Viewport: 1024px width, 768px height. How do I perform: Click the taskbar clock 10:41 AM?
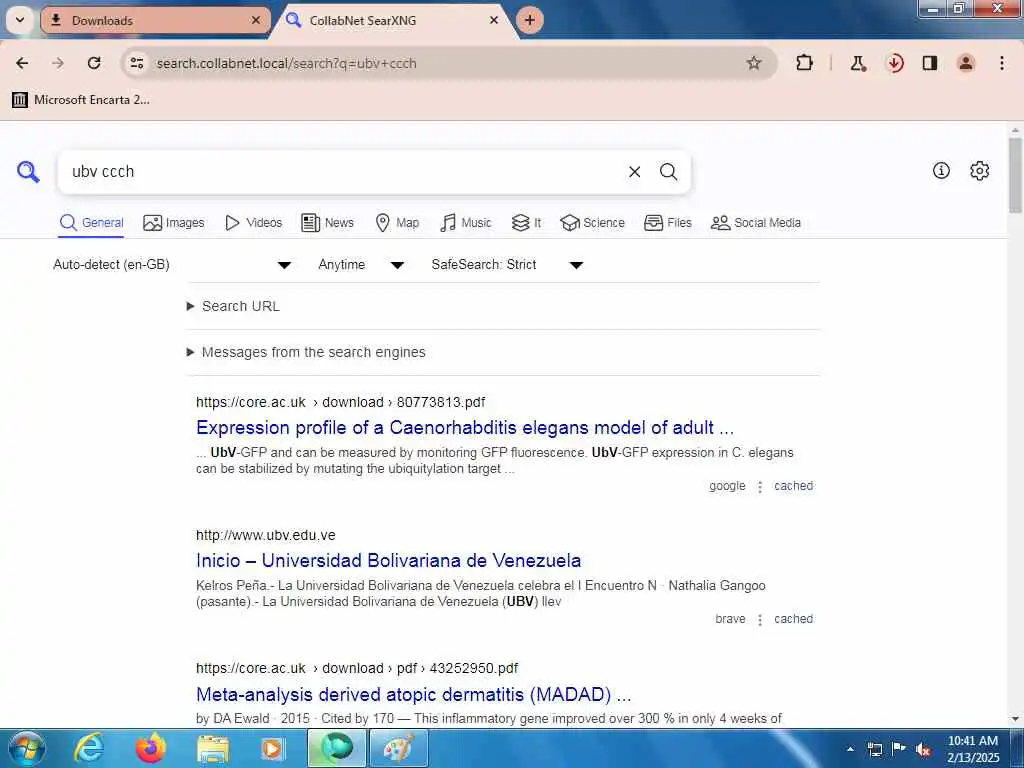coord(973,741)
